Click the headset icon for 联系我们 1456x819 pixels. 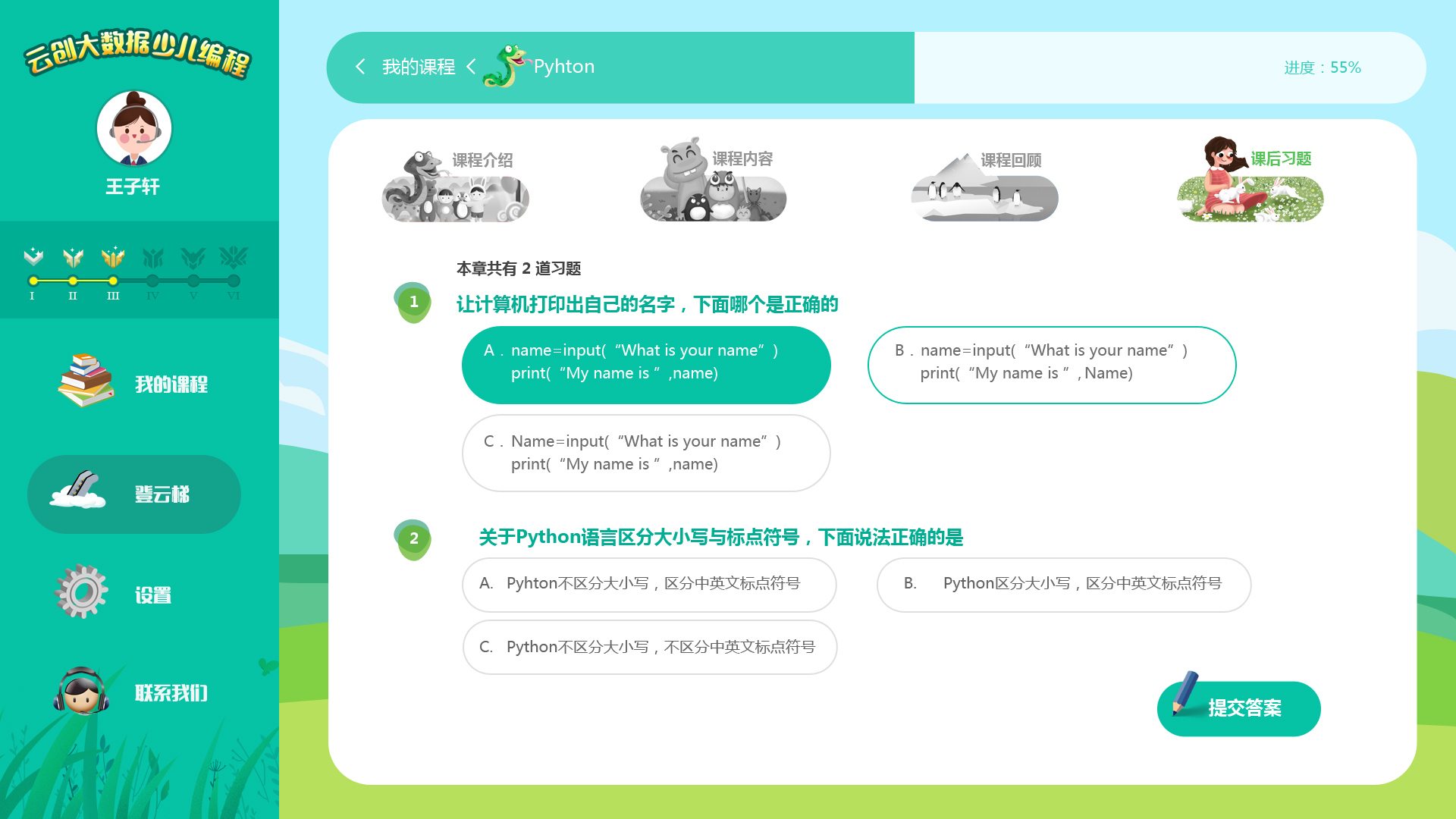coord(82,692)
